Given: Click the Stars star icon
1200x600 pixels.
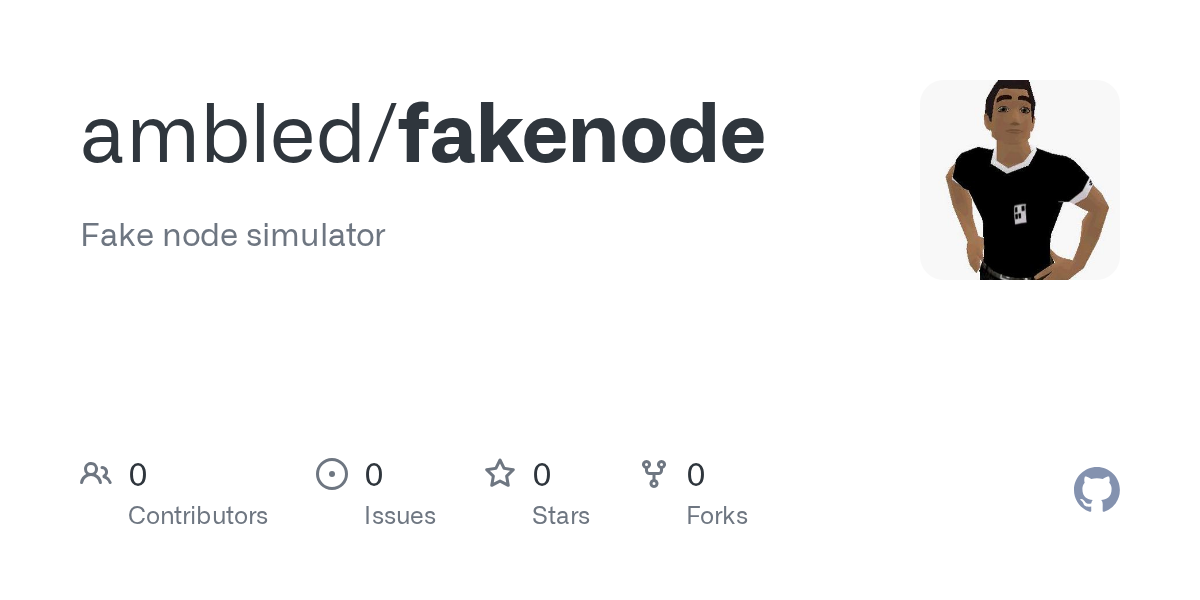Looking at the screenshot, I should pos(500,474).
